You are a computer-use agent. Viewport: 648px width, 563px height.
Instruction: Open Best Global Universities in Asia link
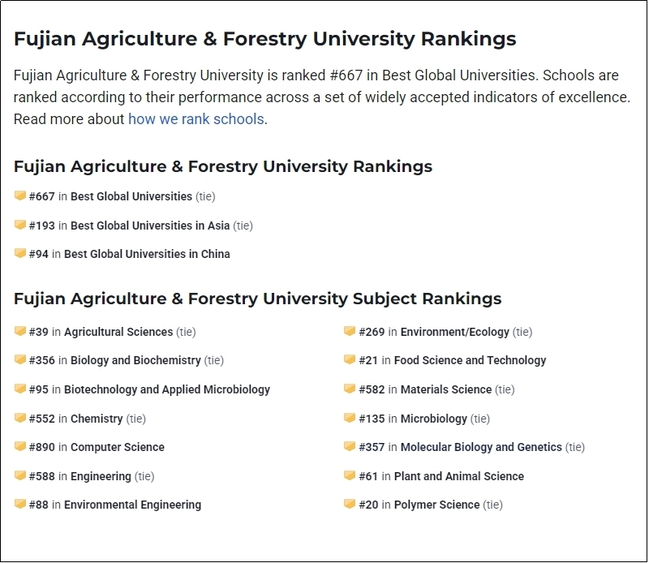[x=150, y=226]
